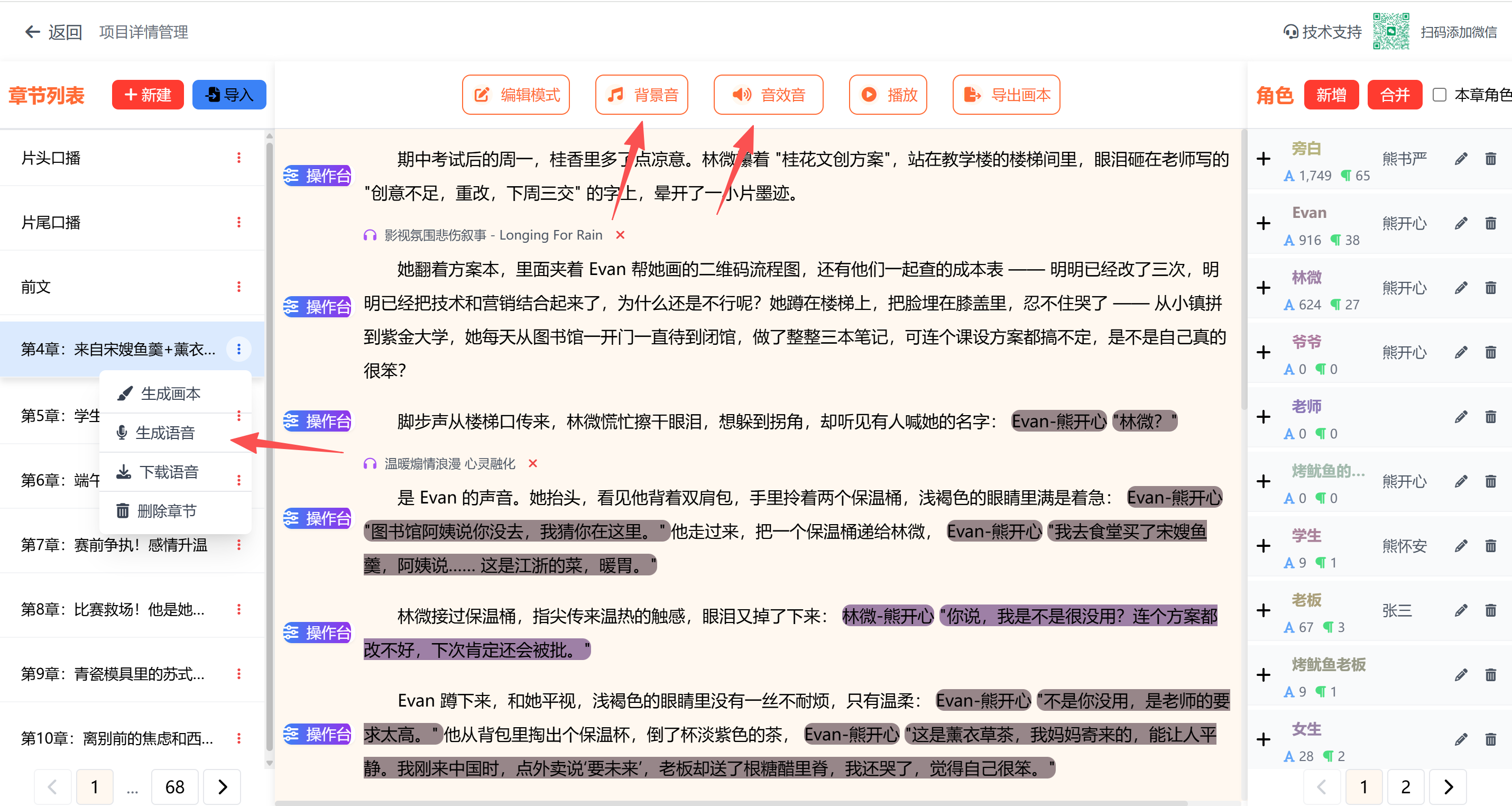This screenshot has width=1512, height=806.
Task: Click the trash icon for Evan role
Action: tap(1490, 224)
